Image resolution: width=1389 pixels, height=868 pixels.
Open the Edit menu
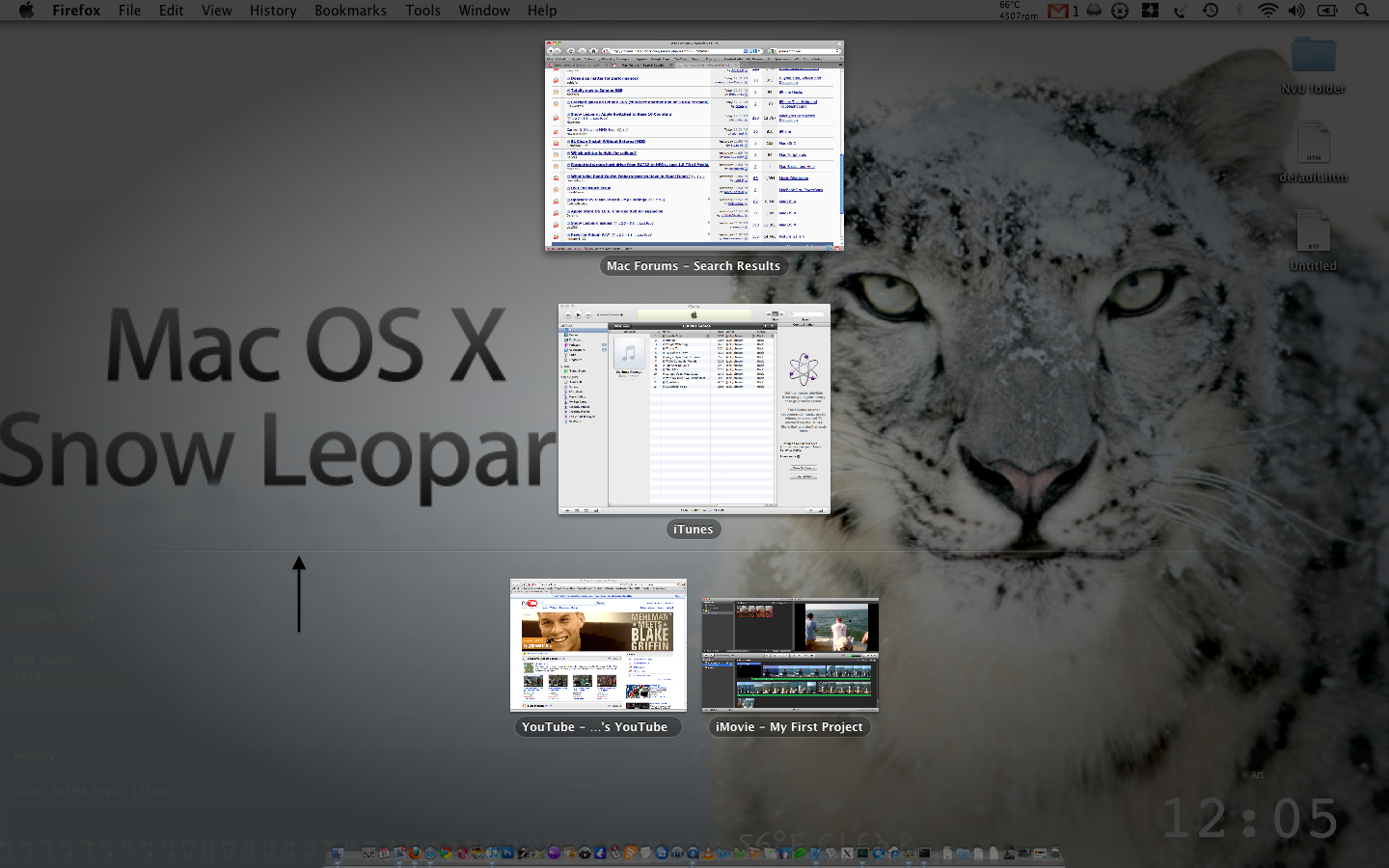point(171,11)
